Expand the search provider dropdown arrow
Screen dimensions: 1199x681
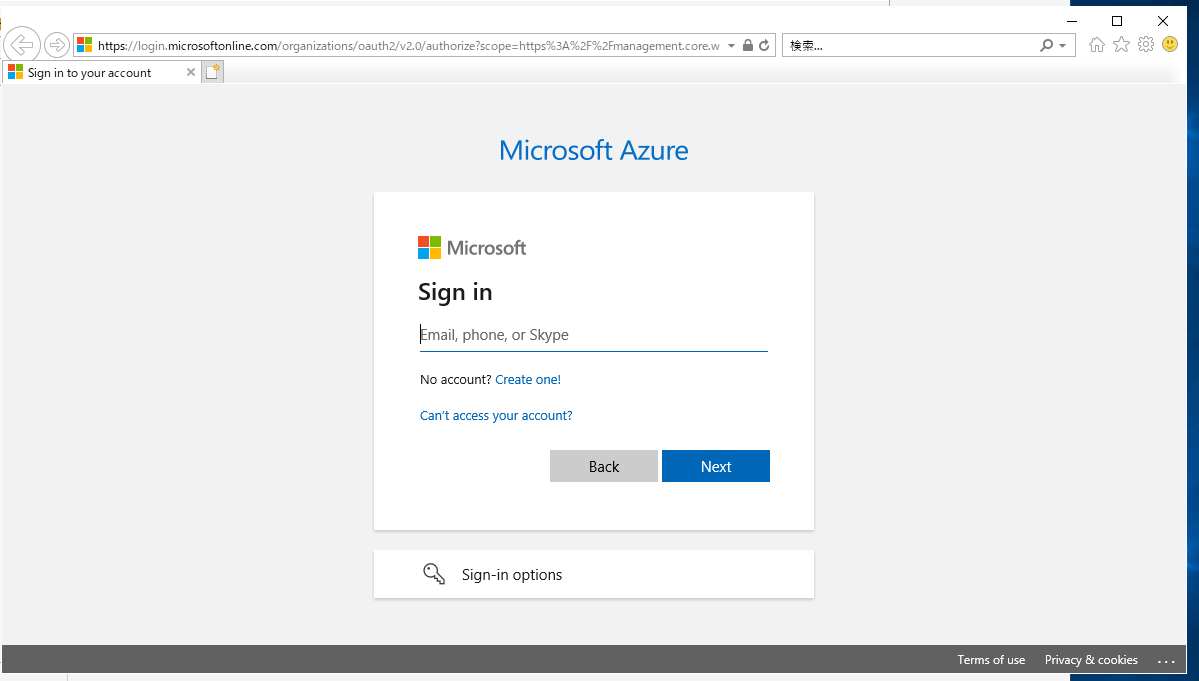(x=1062, y=46)
